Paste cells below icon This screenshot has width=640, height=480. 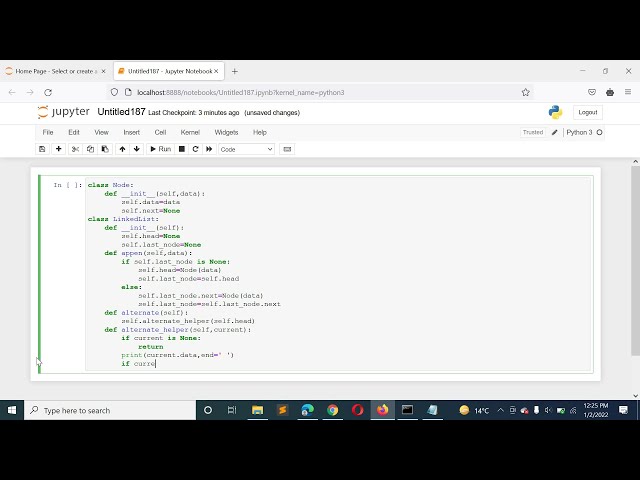coord(105,149)
